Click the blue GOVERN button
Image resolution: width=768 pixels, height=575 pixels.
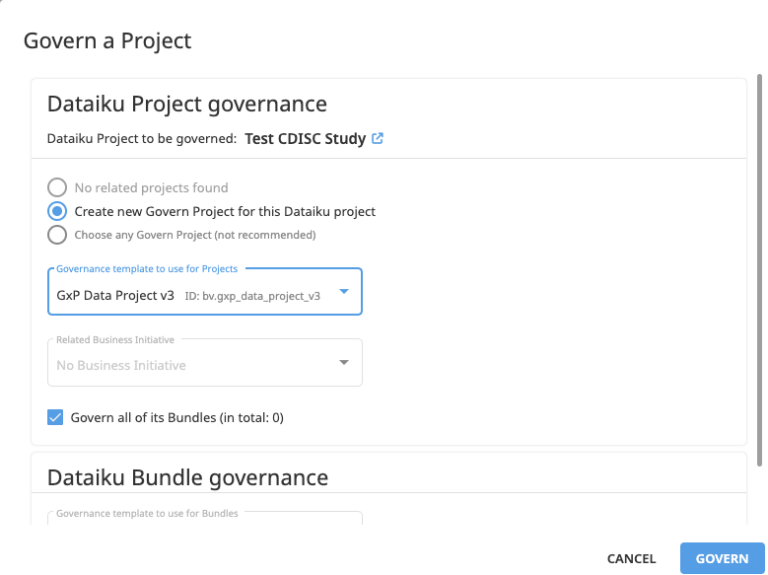[x=722, y=558]
